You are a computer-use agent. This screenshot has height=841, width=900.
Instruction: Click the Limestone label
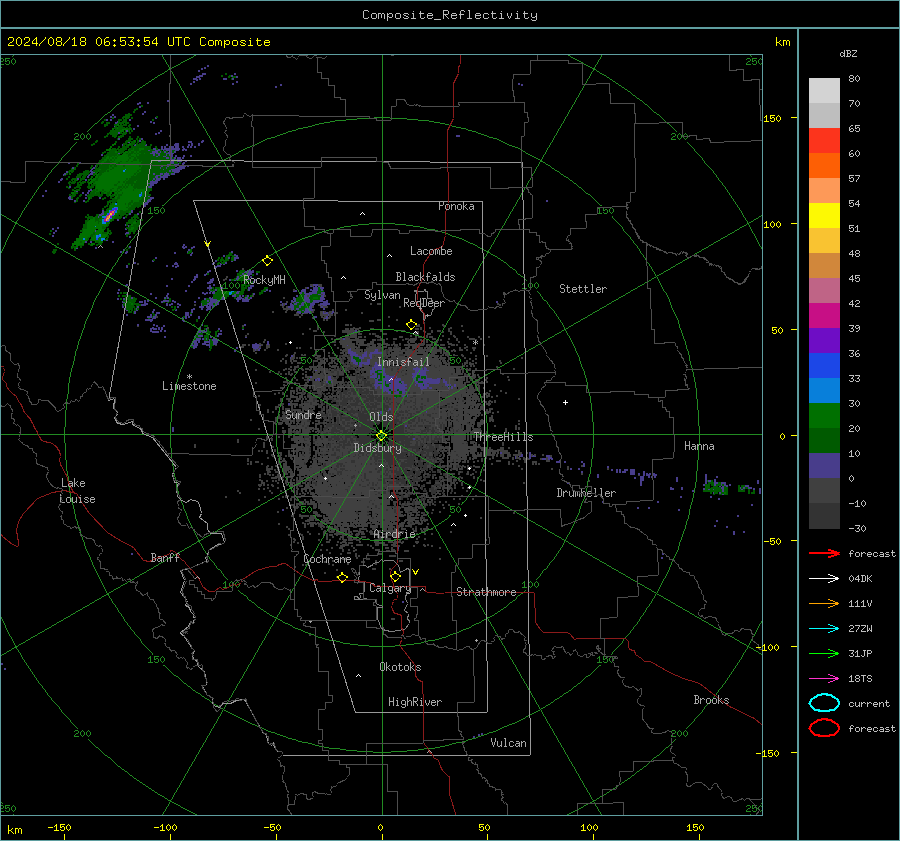tap(189, 386)
